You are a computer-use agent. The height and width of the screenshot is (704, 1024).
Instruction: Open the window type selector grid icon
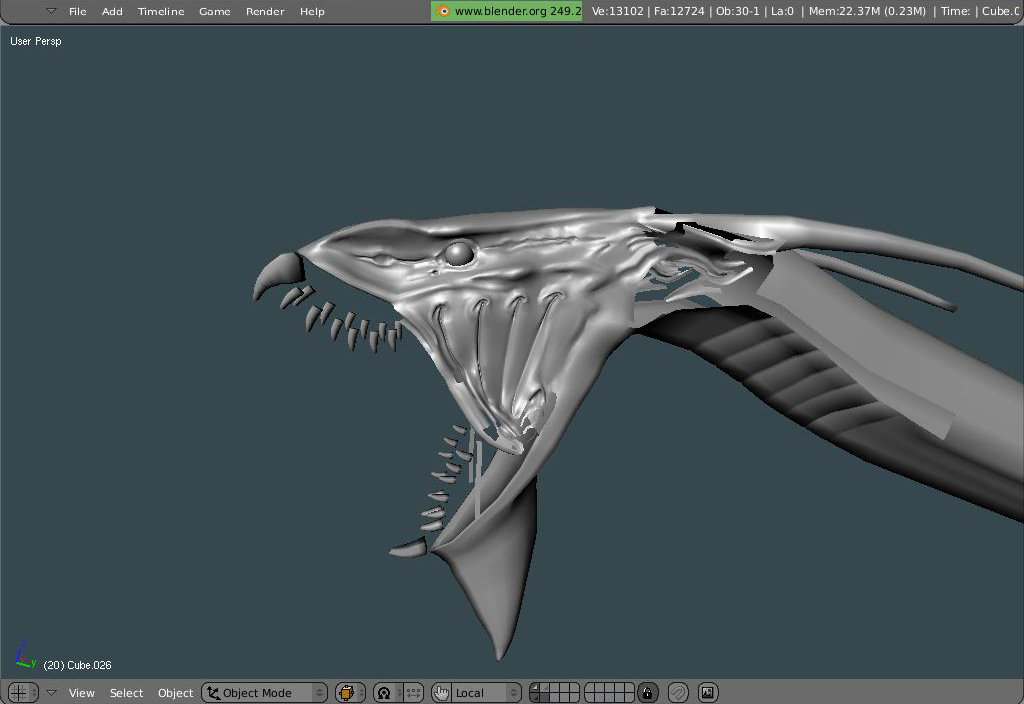(22, 692)
